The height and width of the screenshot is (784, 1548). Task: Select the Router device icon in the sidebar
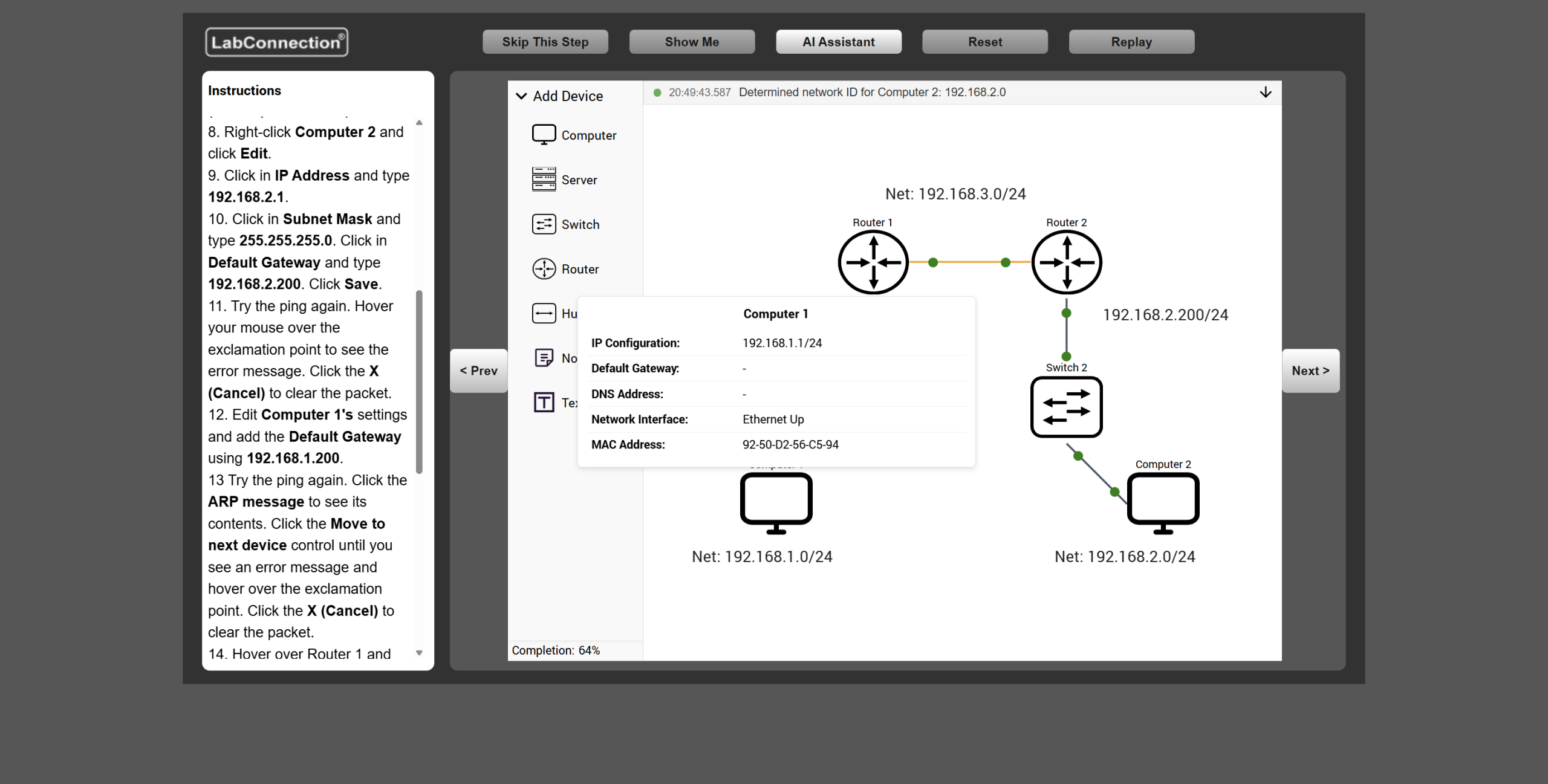pyautogui.click(x=544, y=268)
